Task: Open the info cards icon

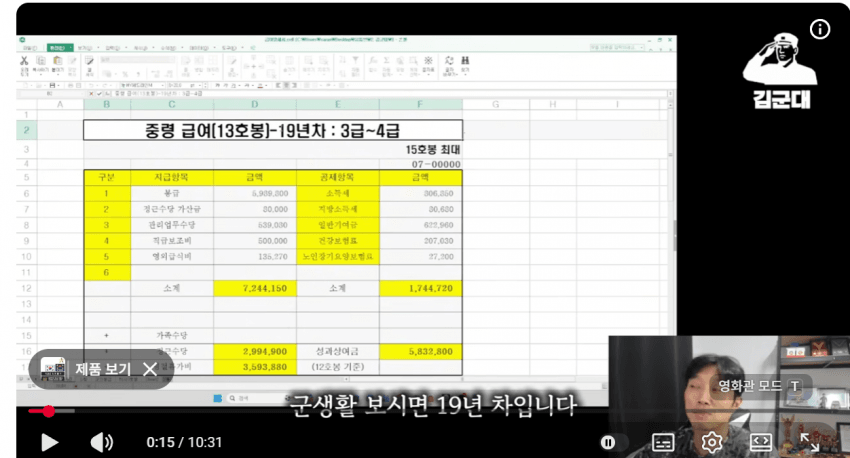Action: [x=820, y=29]
